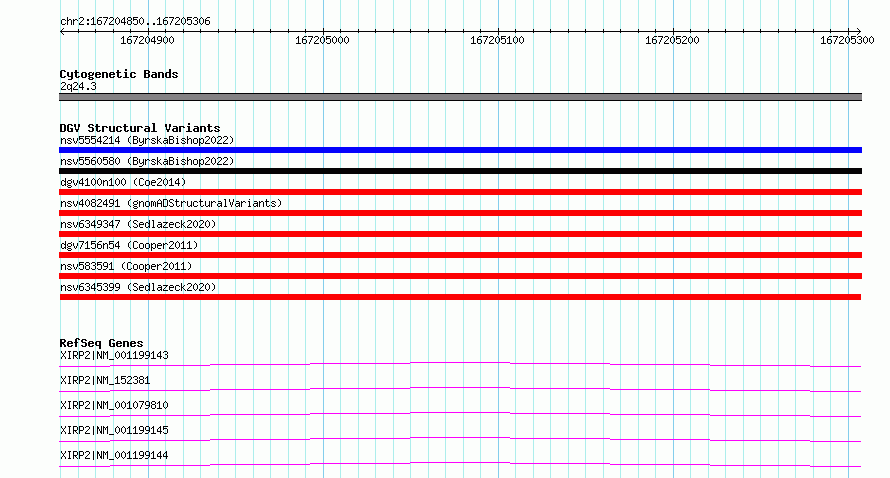Click the right arrow end of ruler
The height and width of the screenshot is (478, 890).
click(x=859, y=32)
